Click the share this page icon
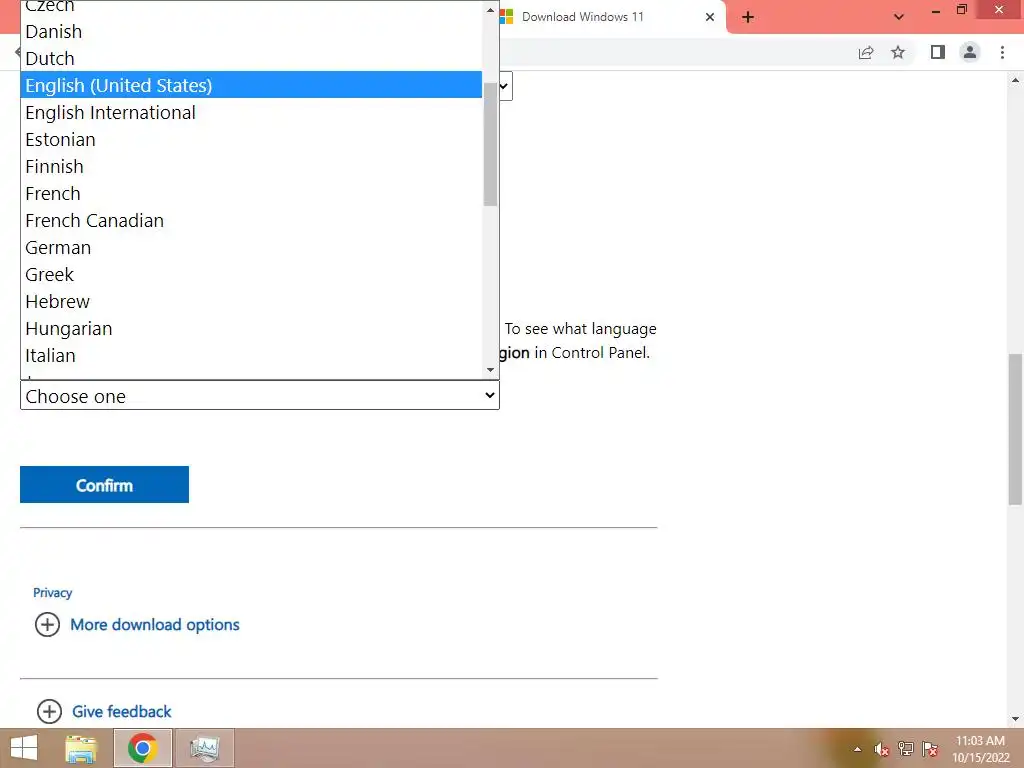The height and width of the screenshot is (768, 1024). [866, 52]
